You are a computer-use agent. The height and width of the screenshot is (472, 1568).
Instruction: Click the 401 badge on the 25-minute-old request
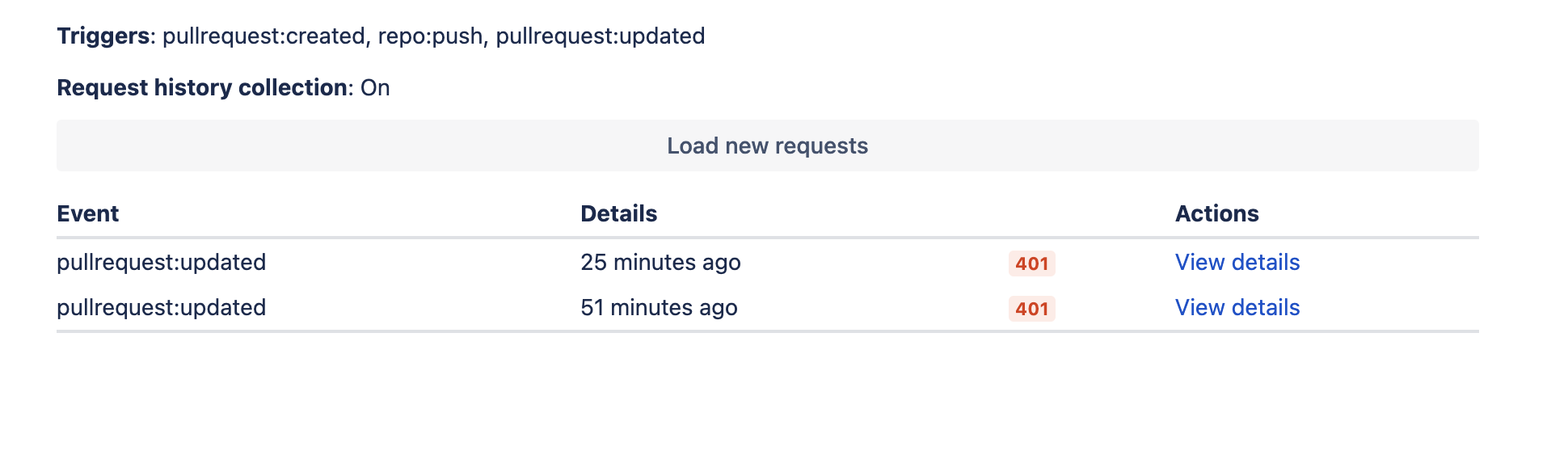tap(1031, 263)
